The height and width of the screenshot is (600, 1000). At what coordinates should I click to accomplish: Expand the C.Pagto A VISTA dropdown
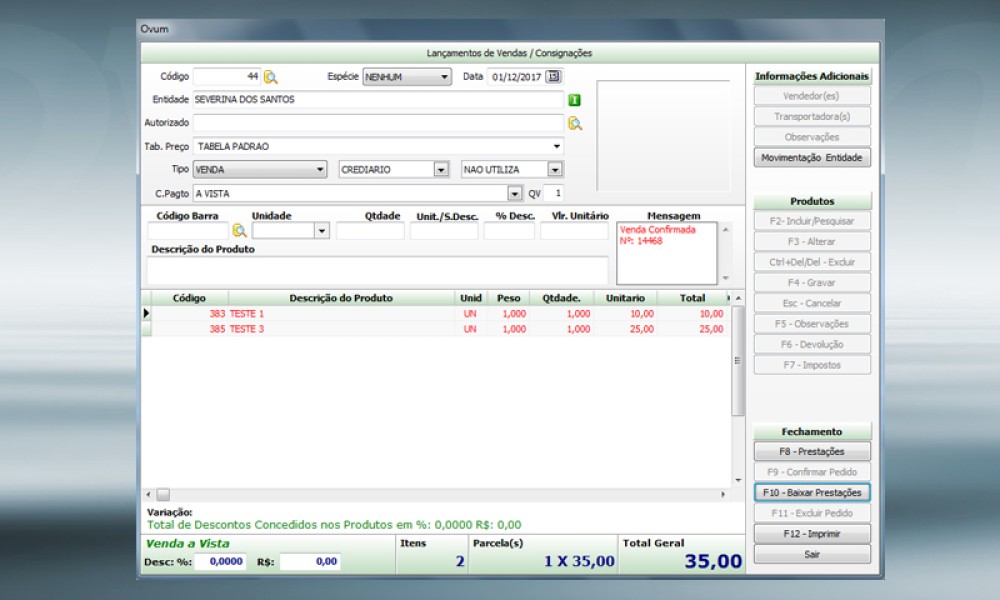point(515,193)
